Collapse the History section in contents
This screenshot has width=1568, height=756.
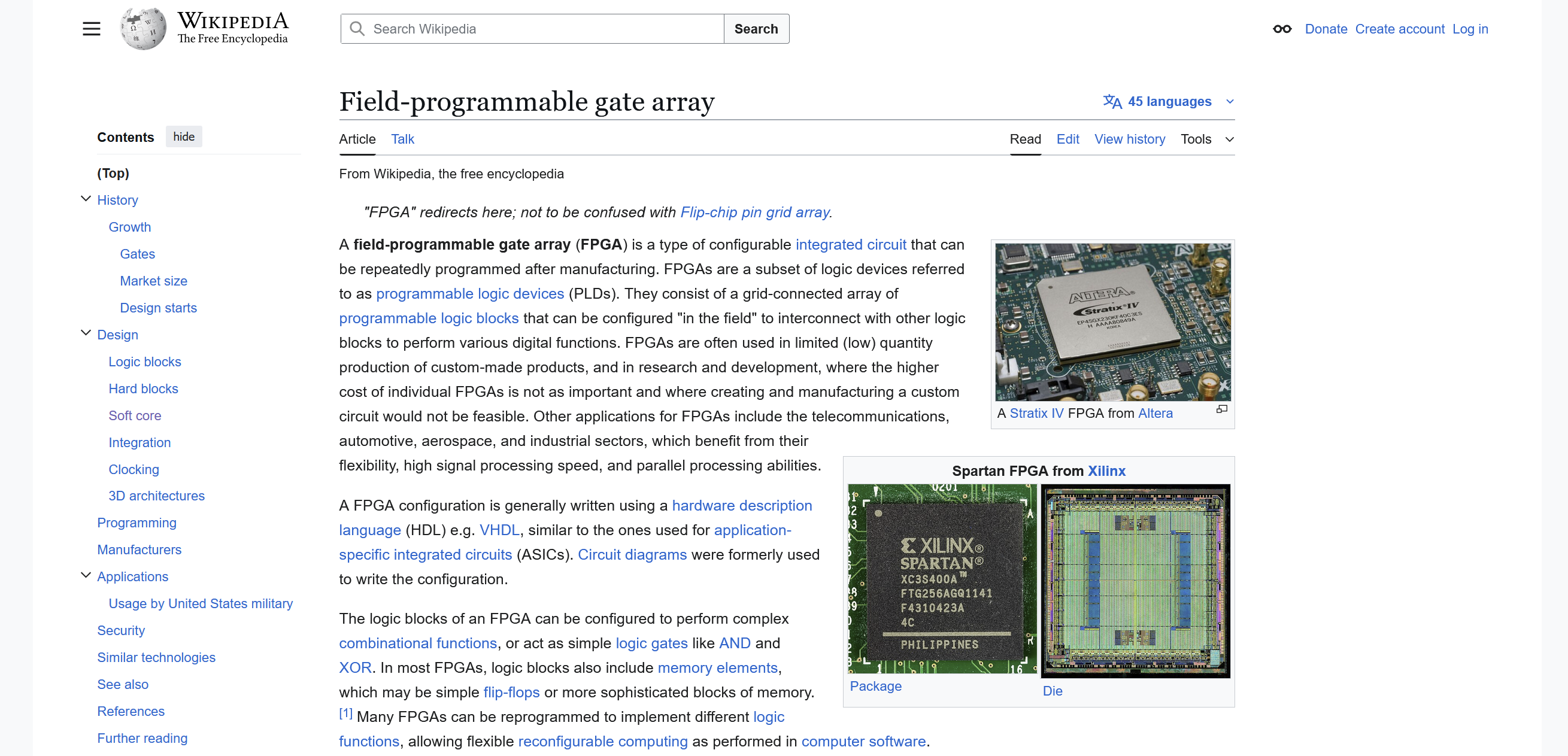point(86,199)
